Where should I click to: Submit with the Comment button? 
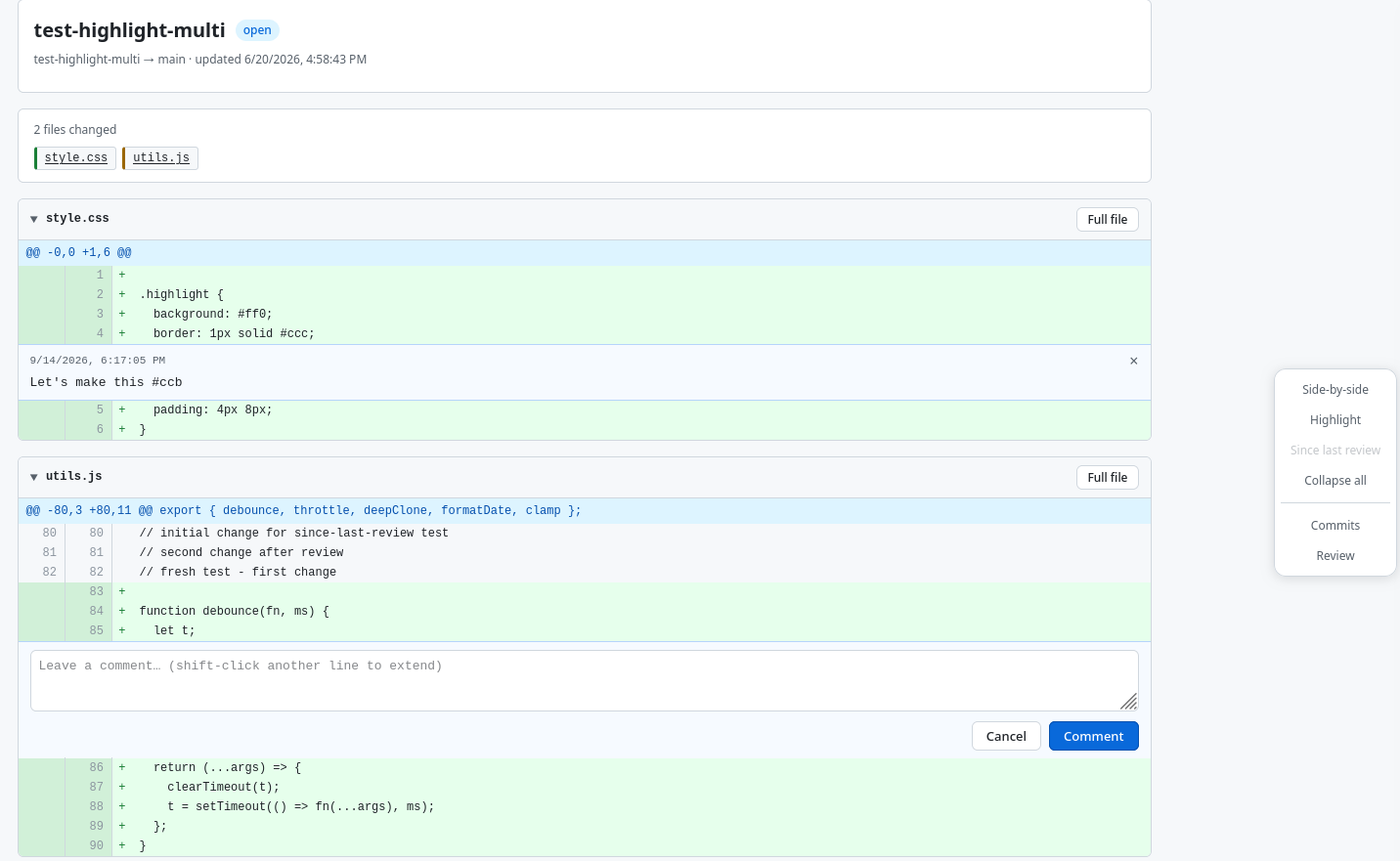click(1094, 736)
